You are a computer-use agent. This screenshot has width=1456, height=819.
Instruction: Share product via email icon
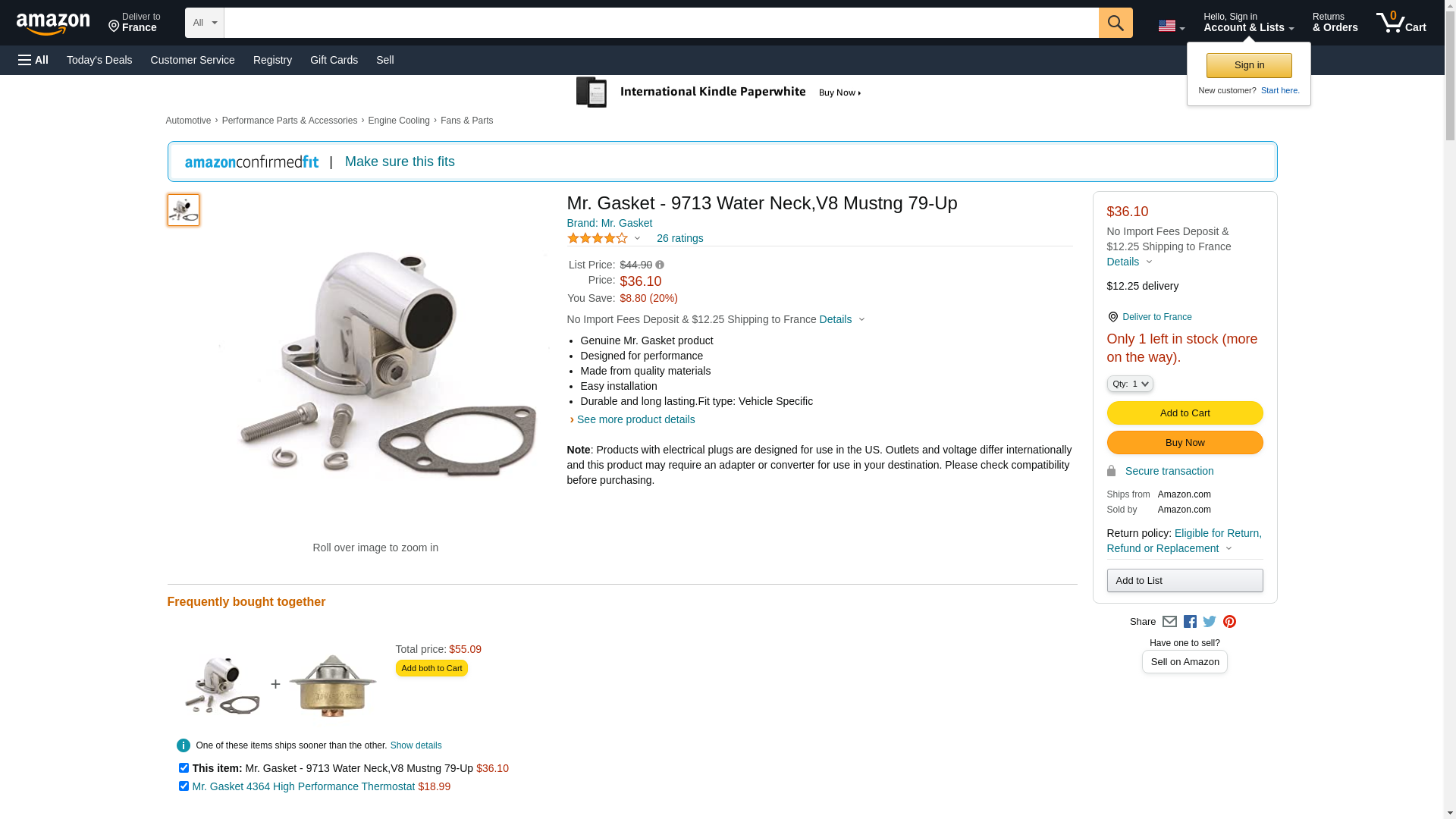1169,622
